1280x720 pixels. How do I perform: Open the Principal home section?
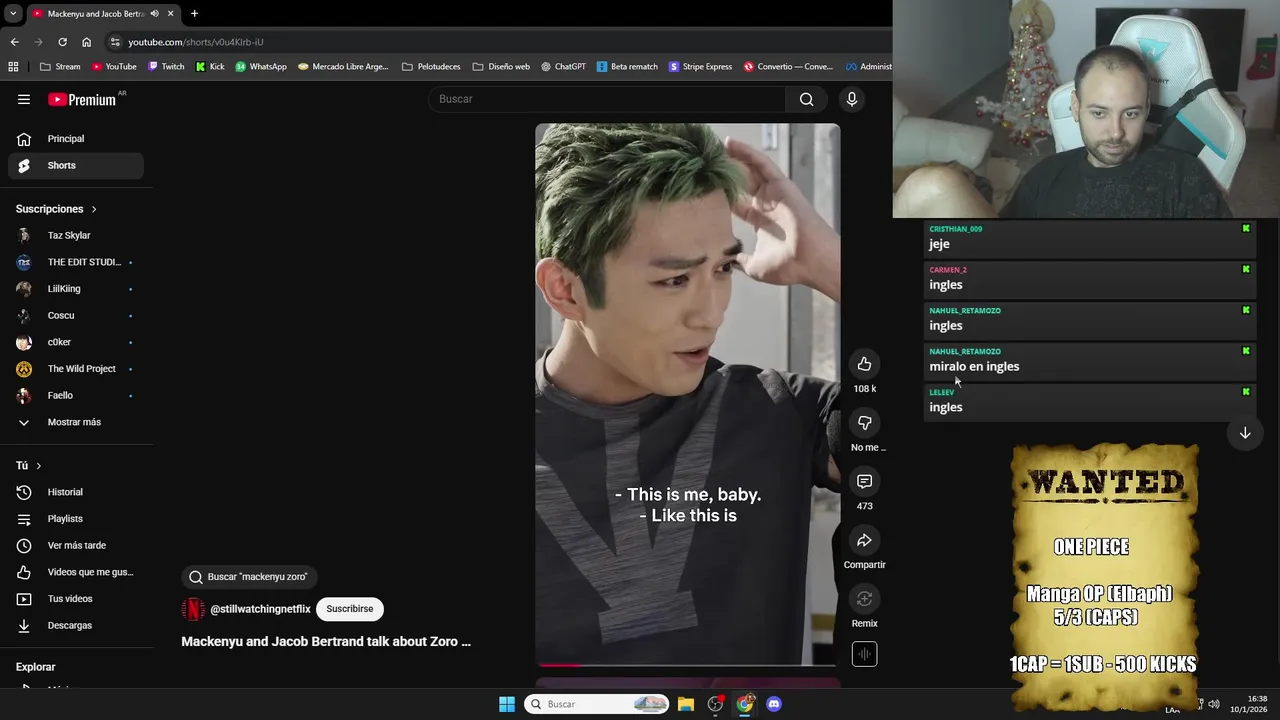pos(76,139)
